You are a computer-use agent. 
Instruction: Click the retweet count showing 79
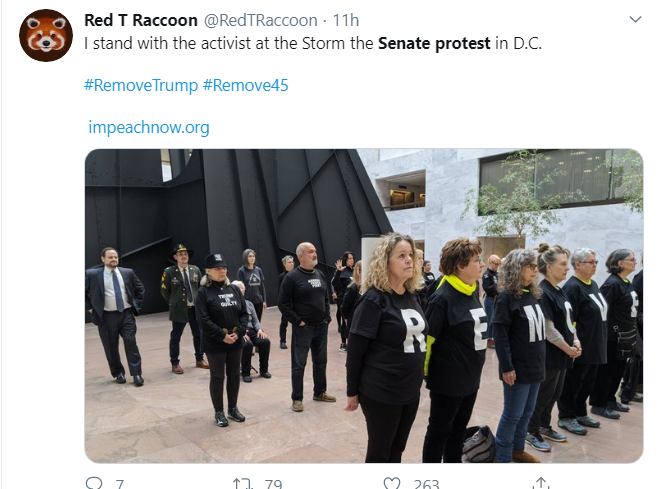(273, 484)
